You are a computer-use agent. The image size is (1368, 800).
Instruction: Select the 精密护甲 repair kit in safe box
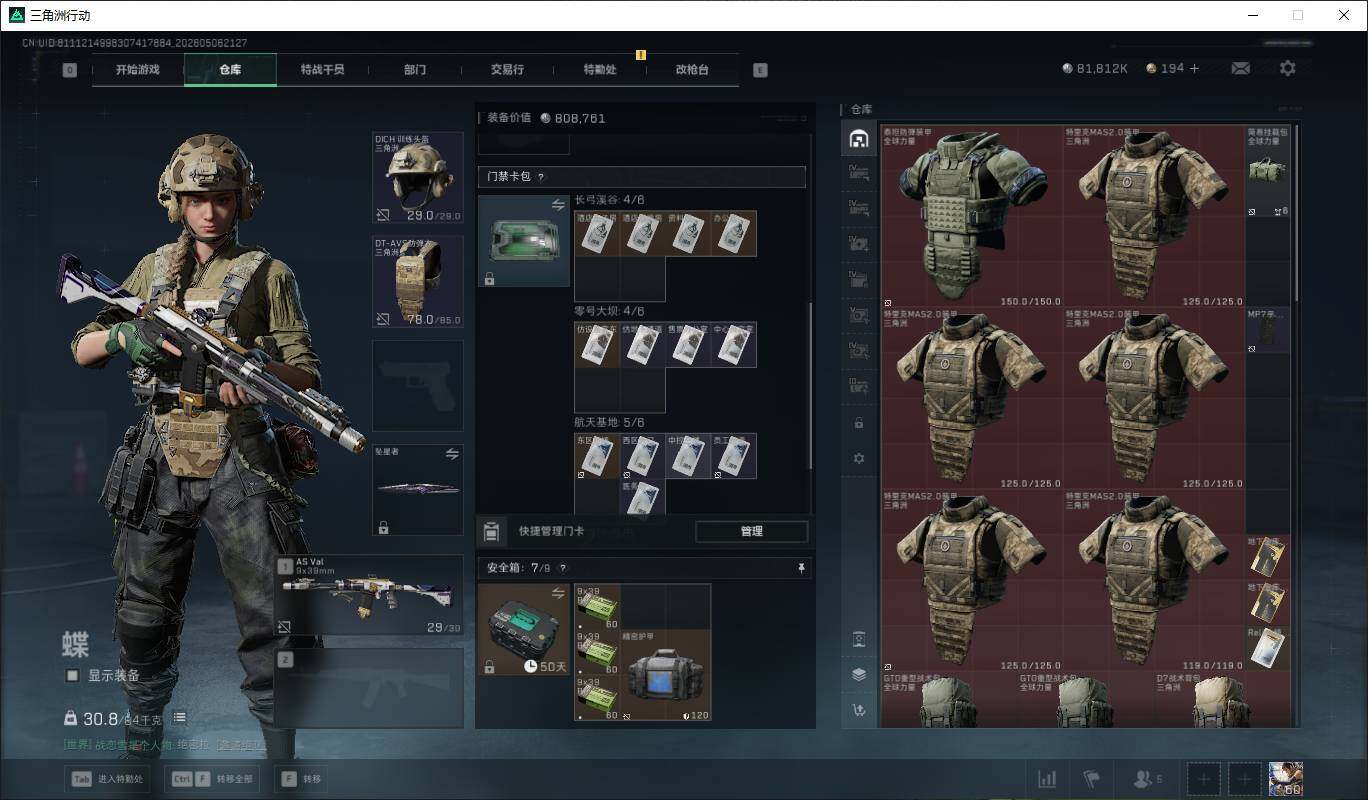pyautogui.click(x=665, y=675)
